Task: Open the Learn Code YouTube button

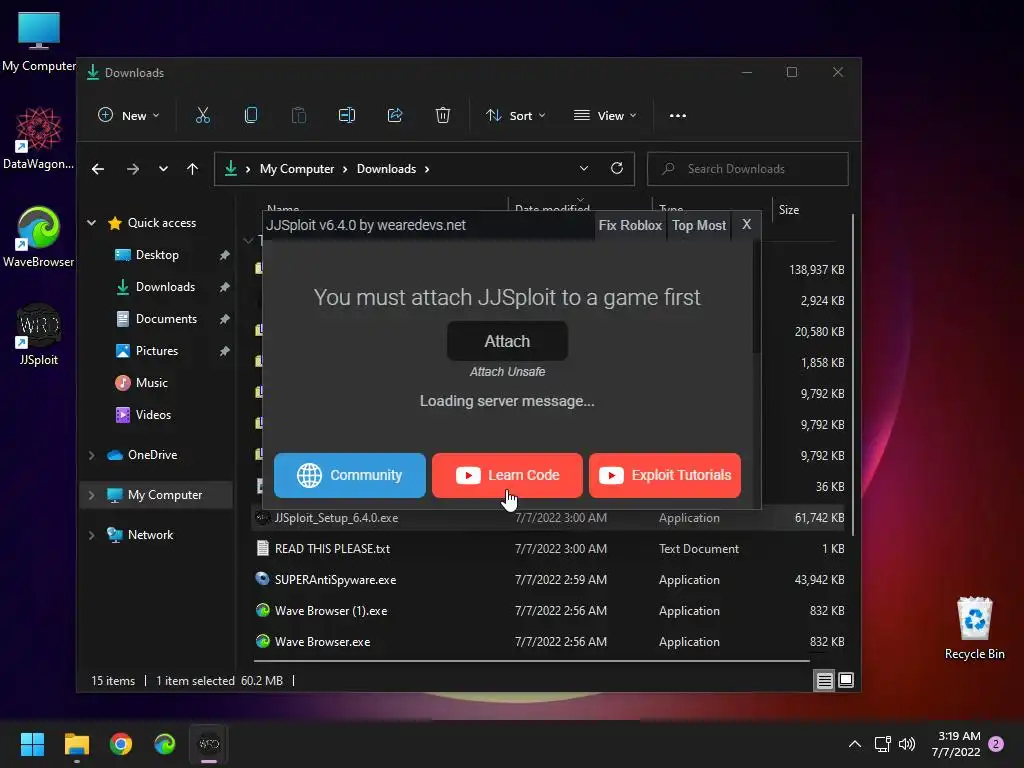Action: click(507, 475)
